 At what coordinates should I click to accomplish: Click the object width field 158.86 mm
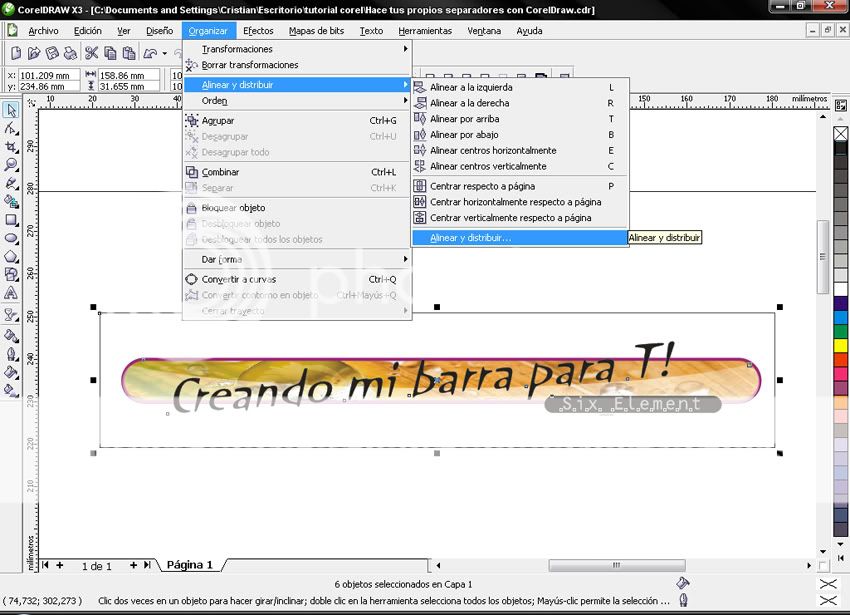[129, 75]
